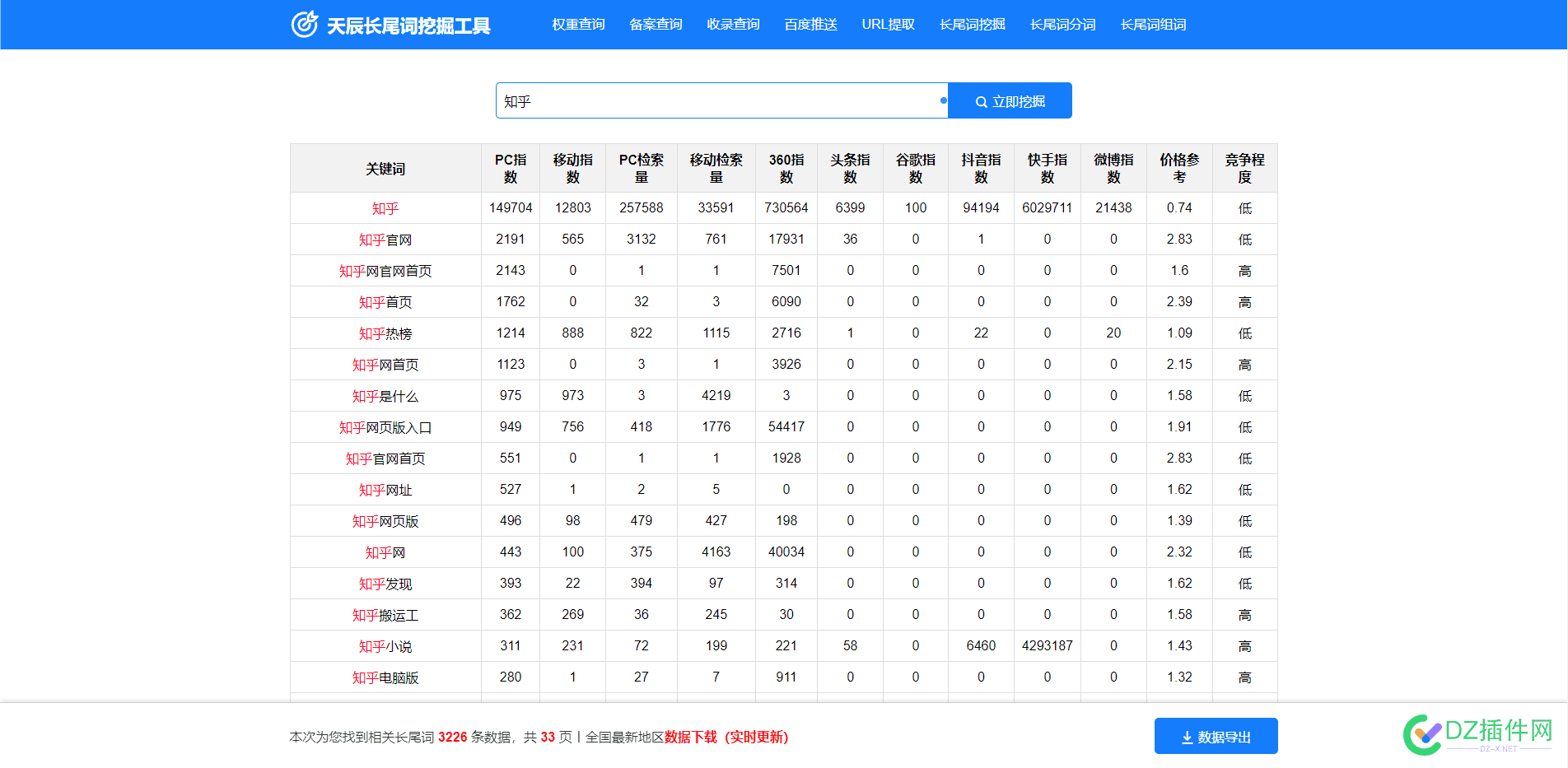Select the keyword 知乎官网首页
1568x768 pixels.
pos(385,458)
